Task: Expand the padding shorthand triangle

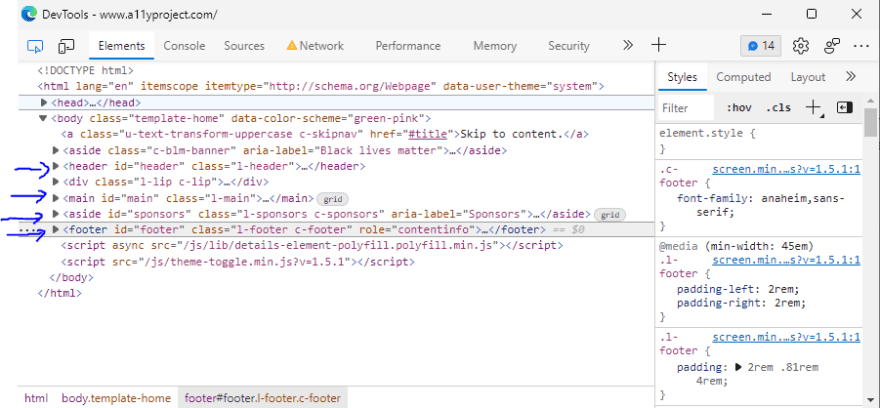Action: 741,368
